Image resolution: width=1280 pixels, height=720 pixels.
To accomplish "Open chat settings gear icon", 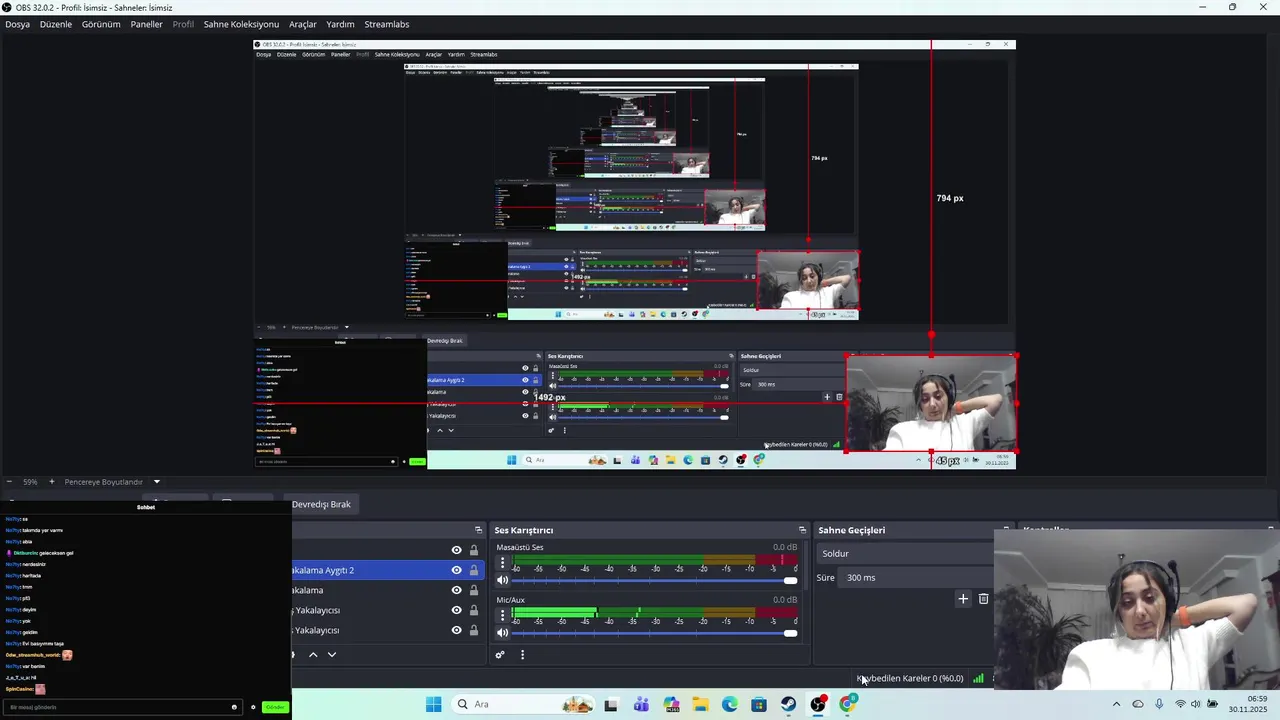I will pyautogui.click(x=253, y=707).
